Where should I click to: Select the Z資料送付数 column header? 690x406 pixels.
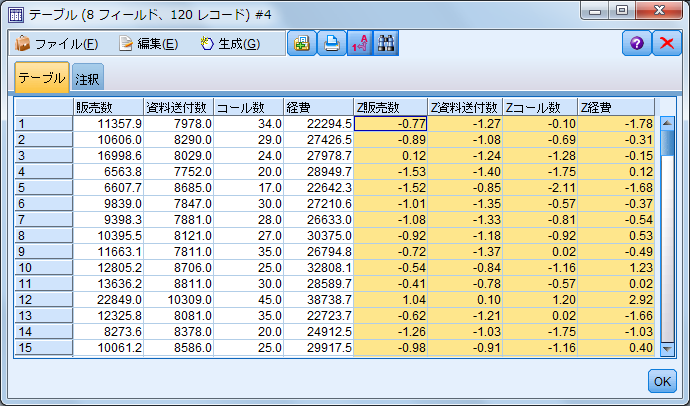point(465,107)
